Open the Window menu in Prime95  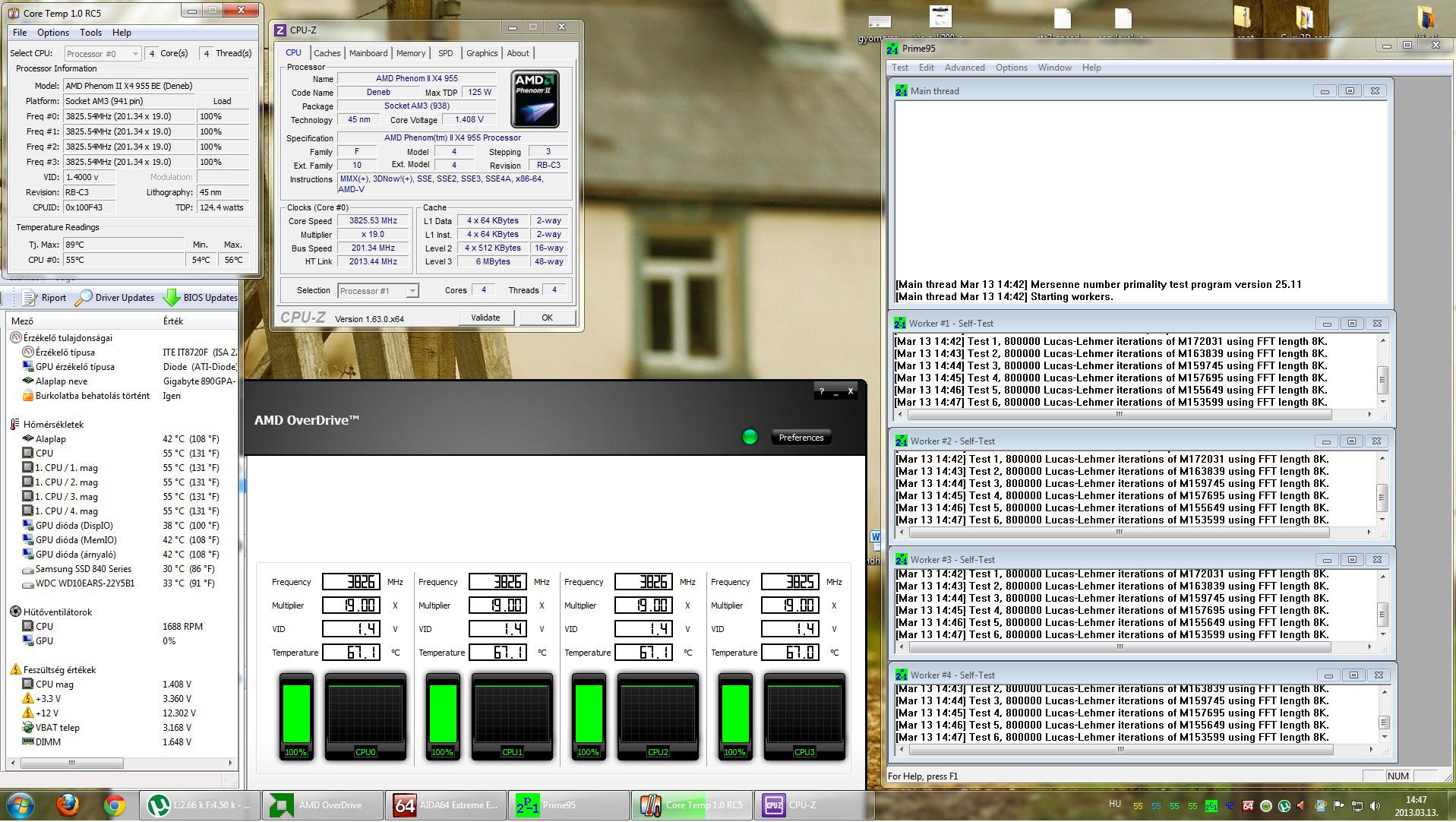click(1055, 68)
